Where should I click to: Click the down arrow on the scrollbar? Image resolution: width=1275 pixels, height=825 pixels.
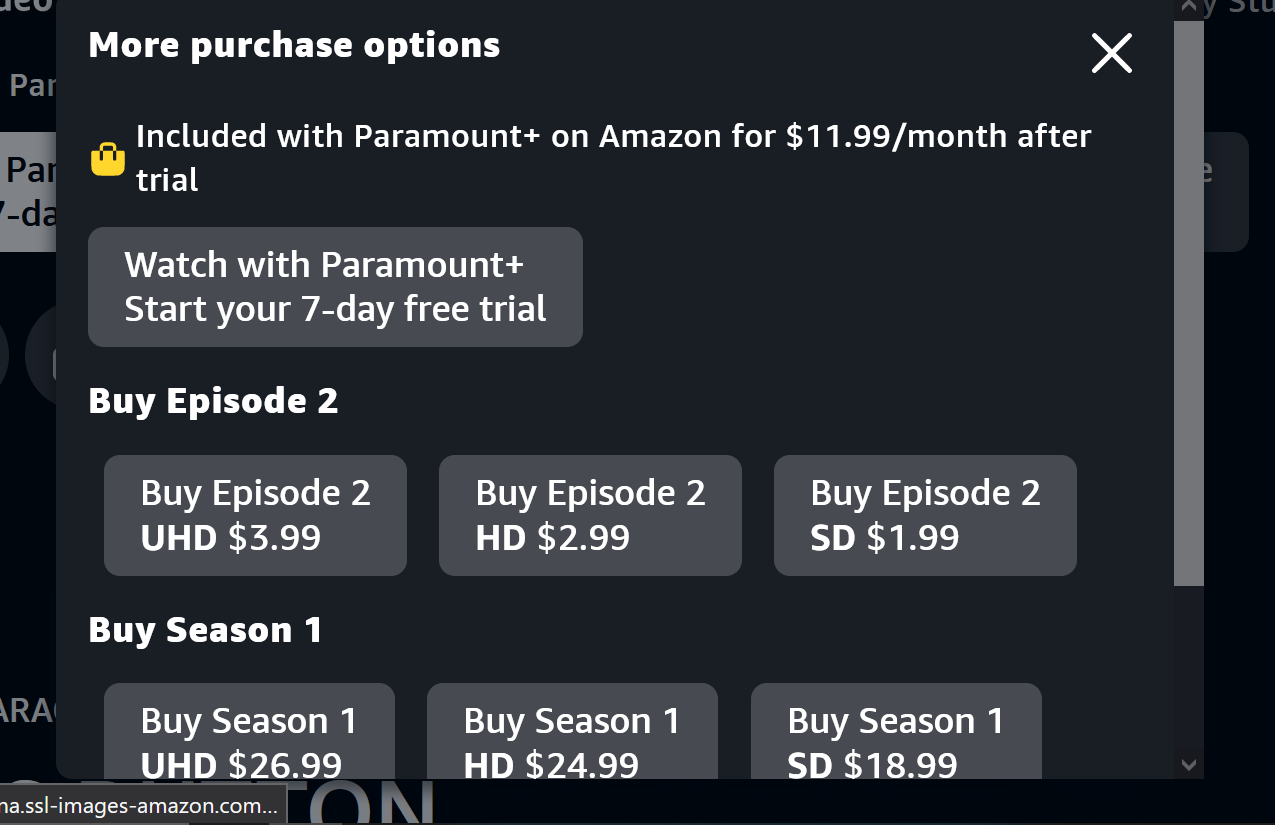point(1189,764)
